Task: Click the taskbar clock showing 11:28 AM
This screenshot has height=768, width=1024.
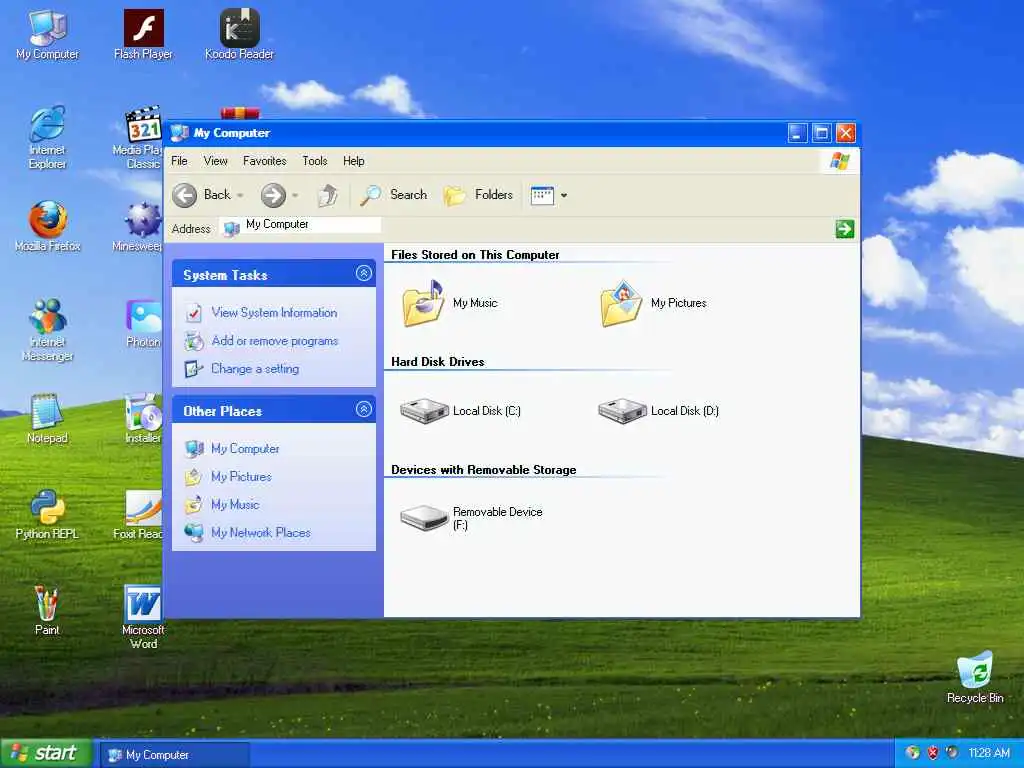Action: coord(989,753)
